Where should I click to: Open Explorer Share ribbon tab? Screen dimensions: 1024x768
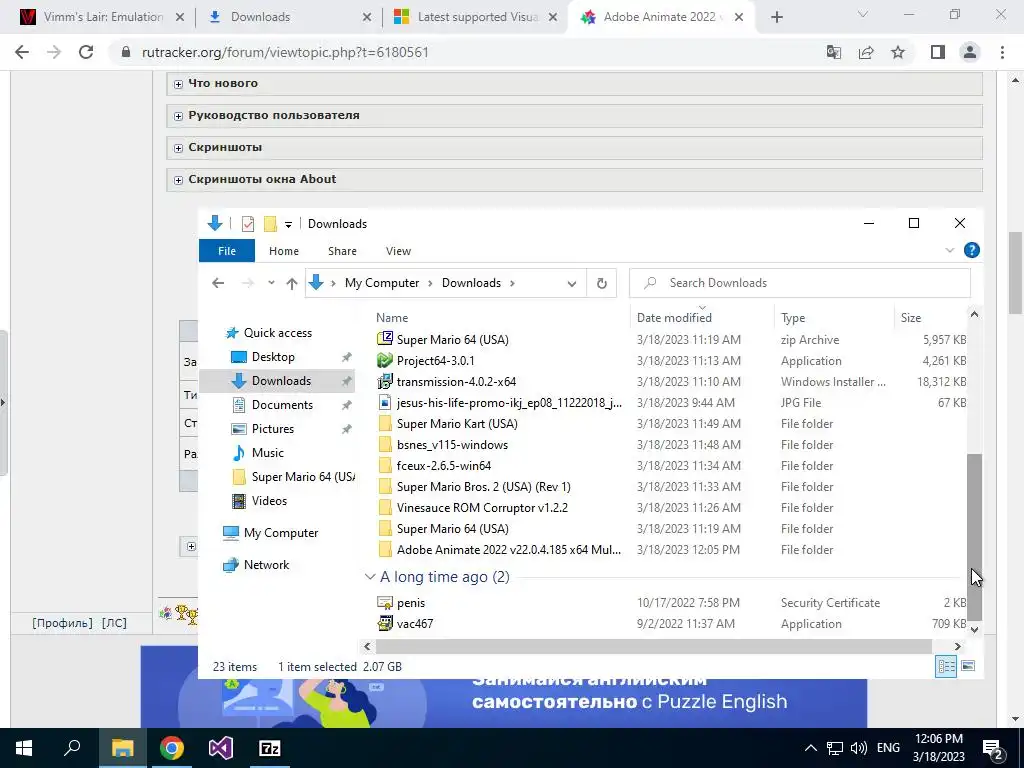coord(342,251)
